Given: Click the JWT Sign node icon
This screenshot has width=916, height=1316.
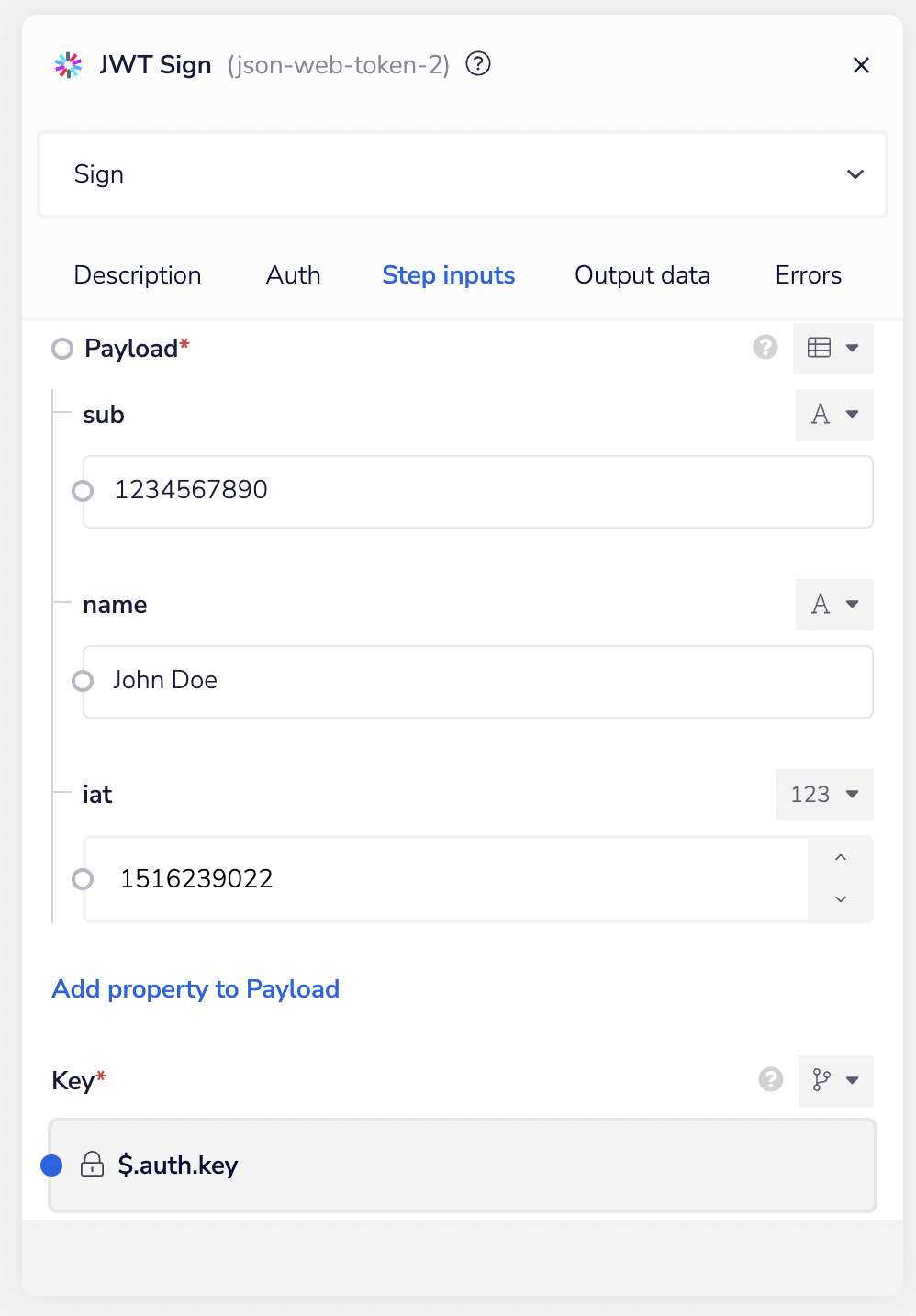Looking at the screenshot, I should click(x=67, y=64).
